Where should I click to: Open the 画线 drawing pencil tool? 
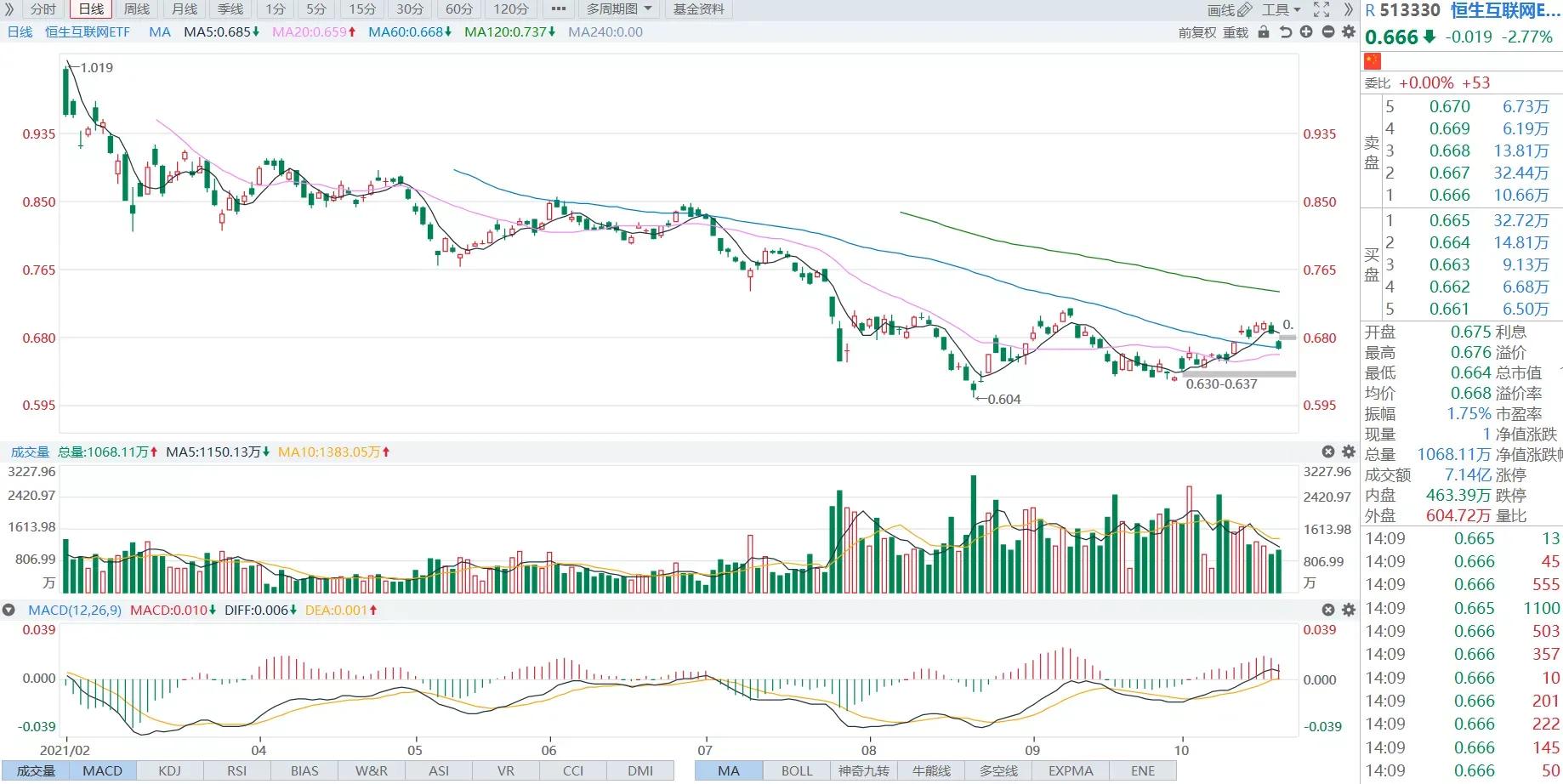pos(1230,9)
